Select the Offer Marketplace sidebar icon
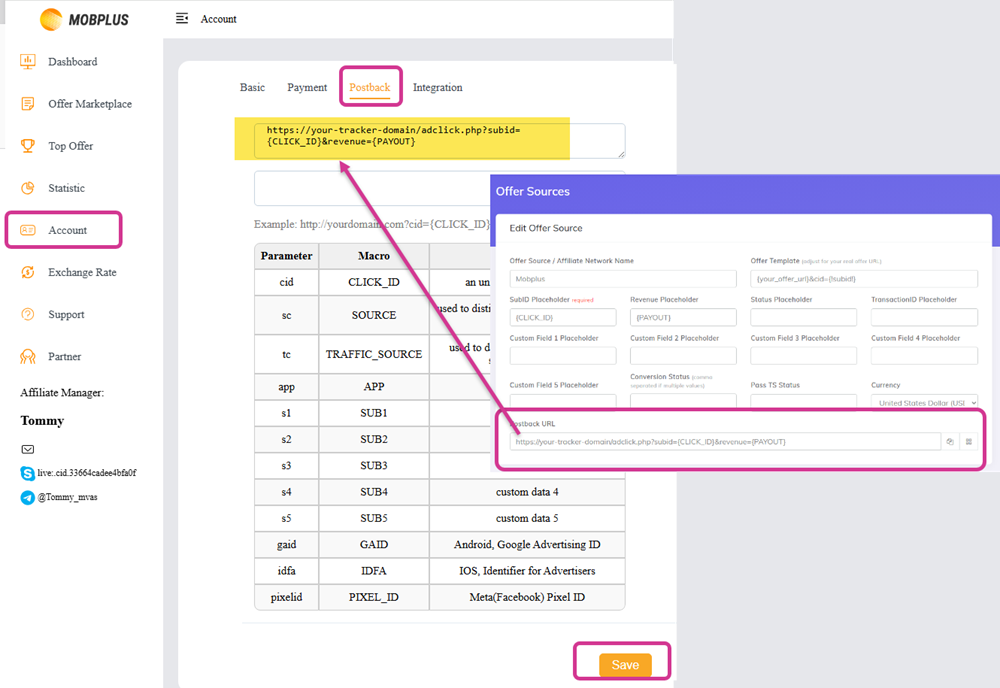1000x688 pixels. [29, 103]
